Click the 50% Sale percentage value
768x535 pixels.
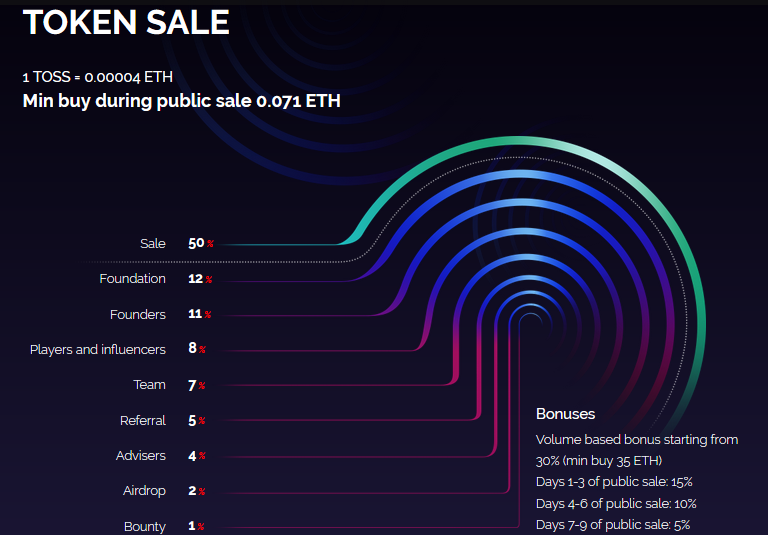[x=200, y=243]
